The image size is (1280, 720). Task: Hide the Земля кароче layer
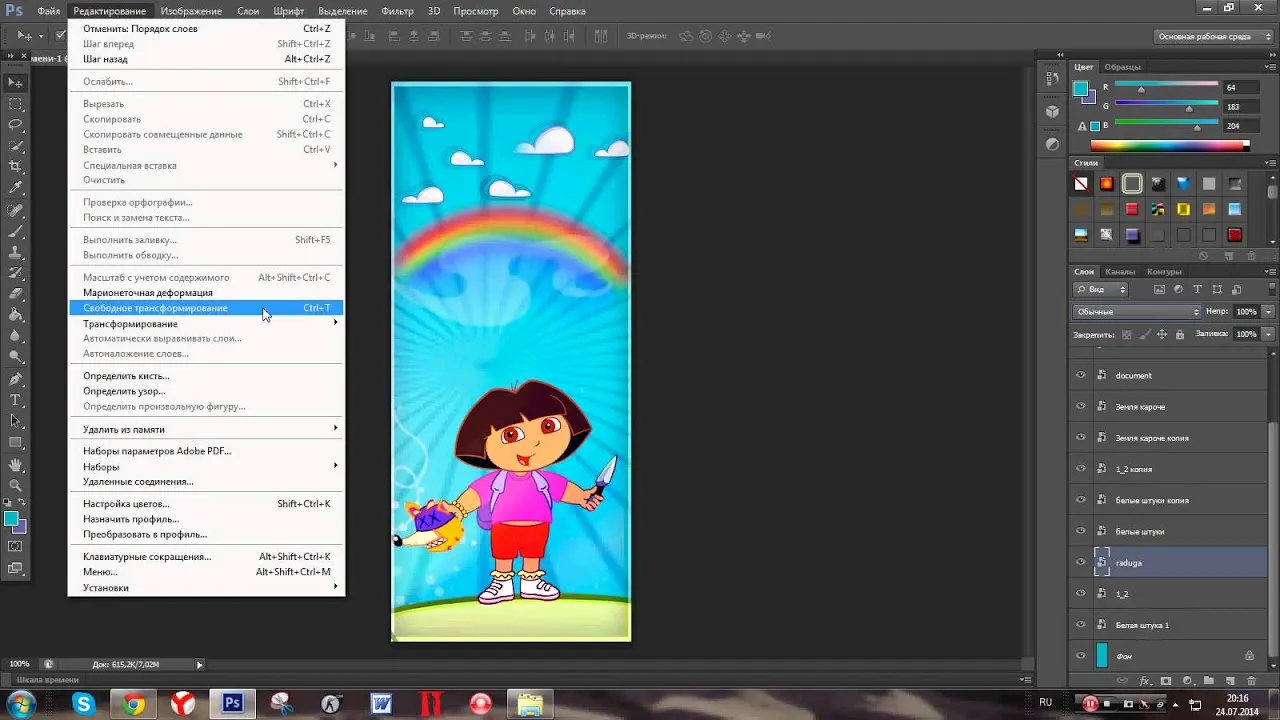[1080, 406]
